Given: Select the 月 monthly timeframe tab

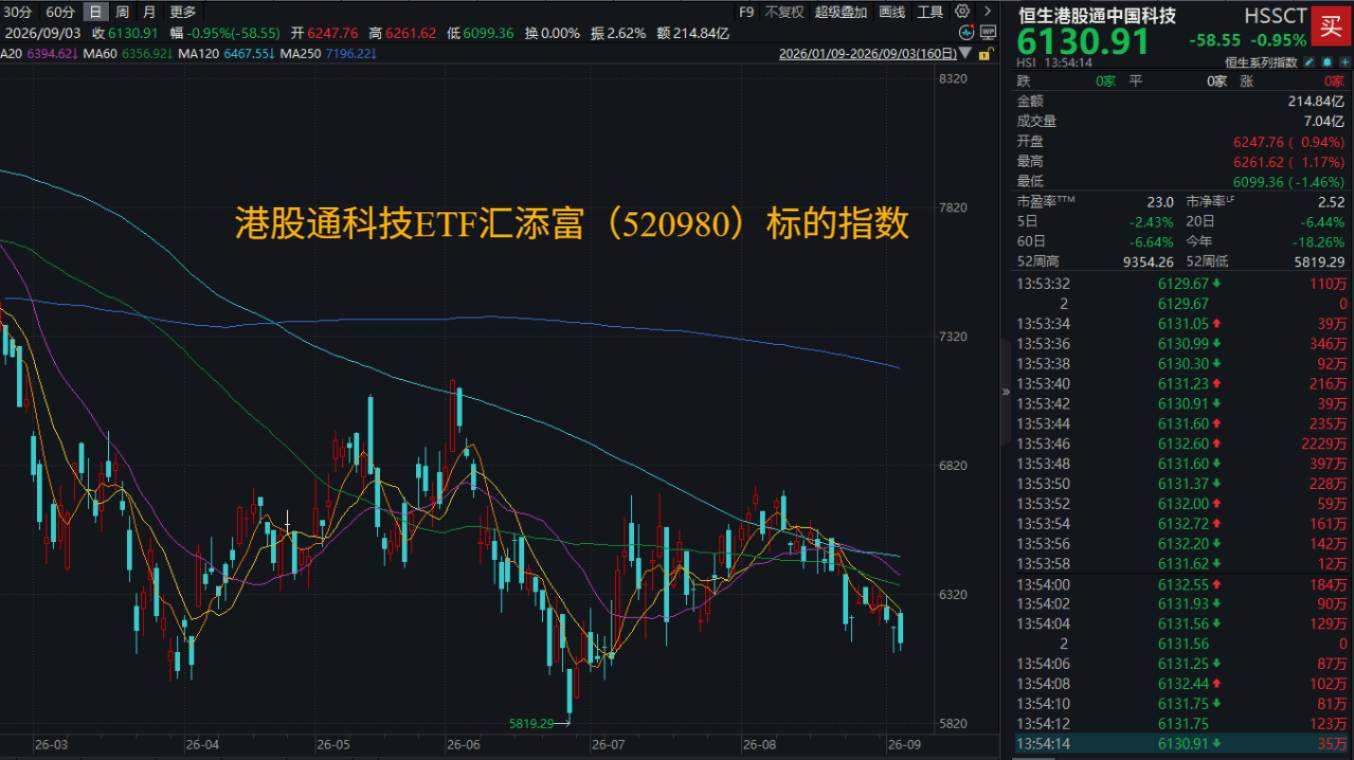Looking at the screenshot, I should pyautogui.click(x=149, y=12).
